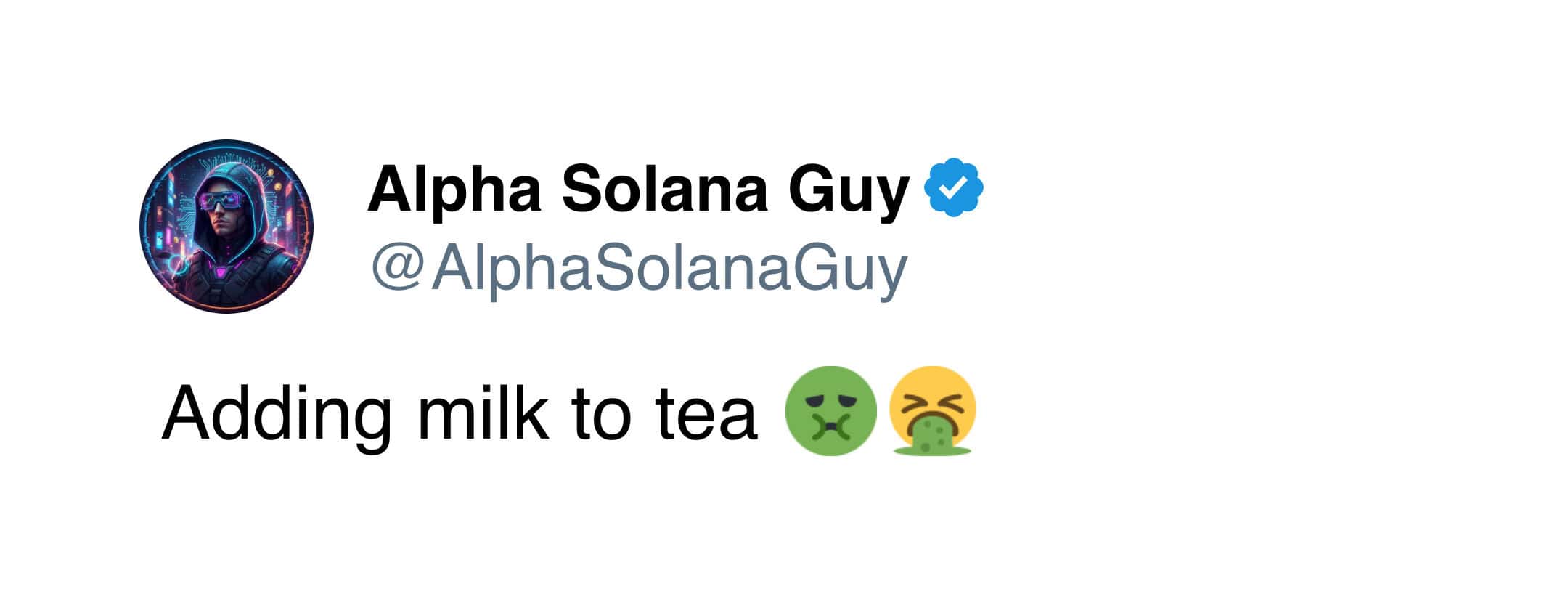Image resolution: width=1568 pixels, height=597 pixels.
Task: Click the blue verified checkmark badge
Action: tap(953, 188)
